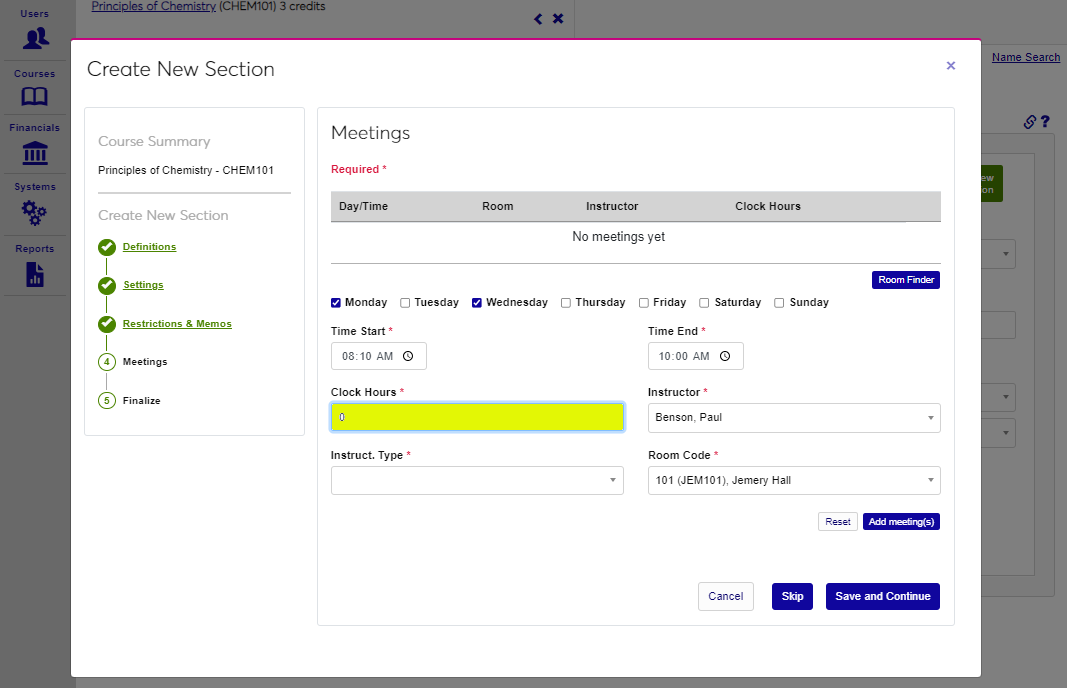This screenshot has height=688, width=1067.
Task: Open the Instructor dropdown showing Benson, Paul
Action: click(x=794, y=418)
